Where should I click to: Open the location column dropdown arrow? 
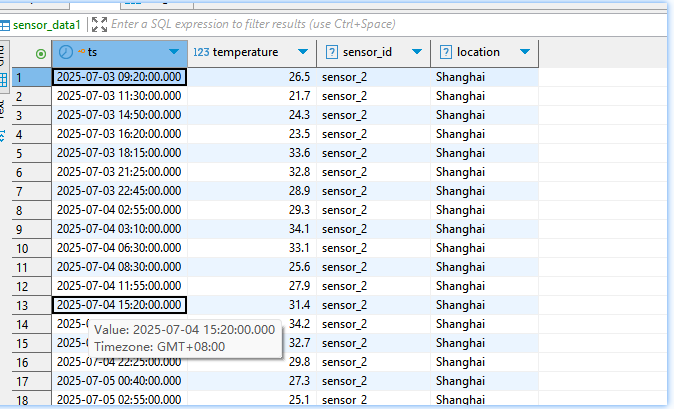[x=525, y=52]
